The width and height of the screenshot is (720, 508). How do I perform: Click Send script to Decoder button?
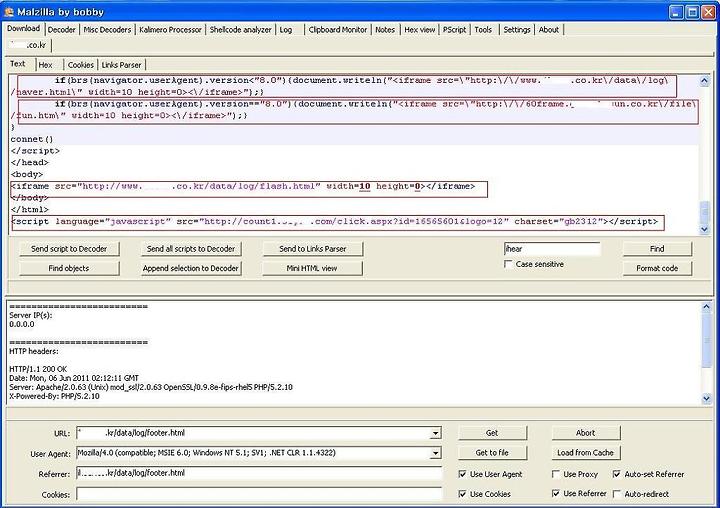[x=69, y=249]
